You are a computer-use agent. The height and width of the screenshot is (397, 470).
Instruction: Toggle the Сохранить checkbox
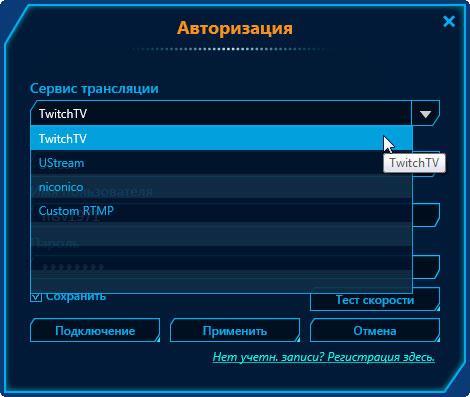(36, 297)
